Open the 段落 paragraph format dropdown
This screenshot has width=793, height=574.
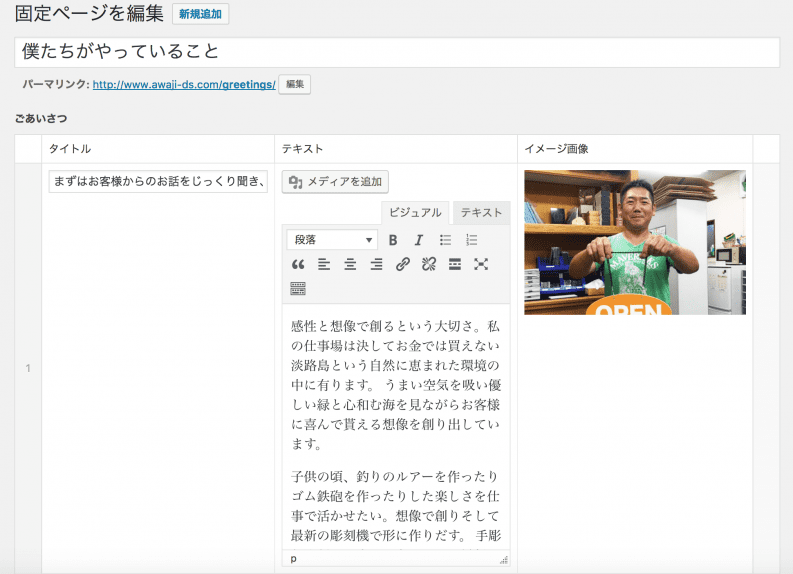tap(332, 240)
